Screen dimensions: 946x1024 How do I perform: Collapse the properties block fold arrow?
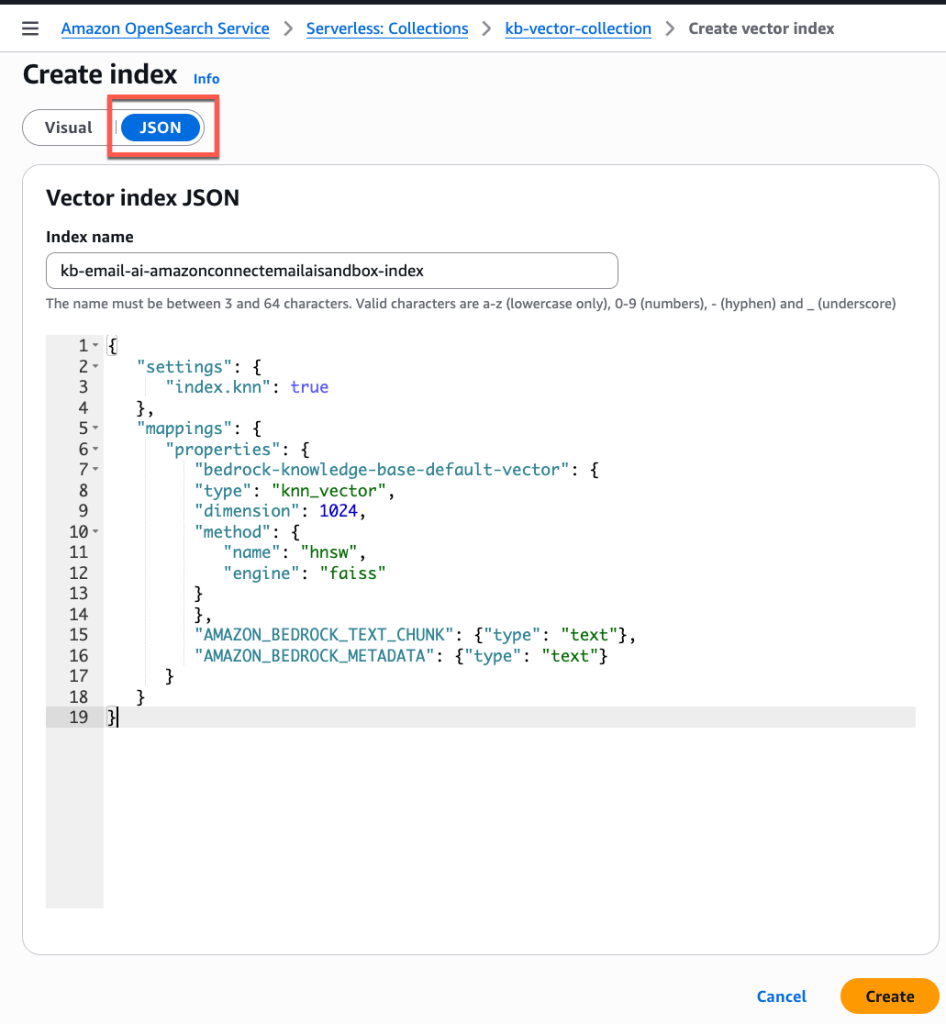(93, 449)
